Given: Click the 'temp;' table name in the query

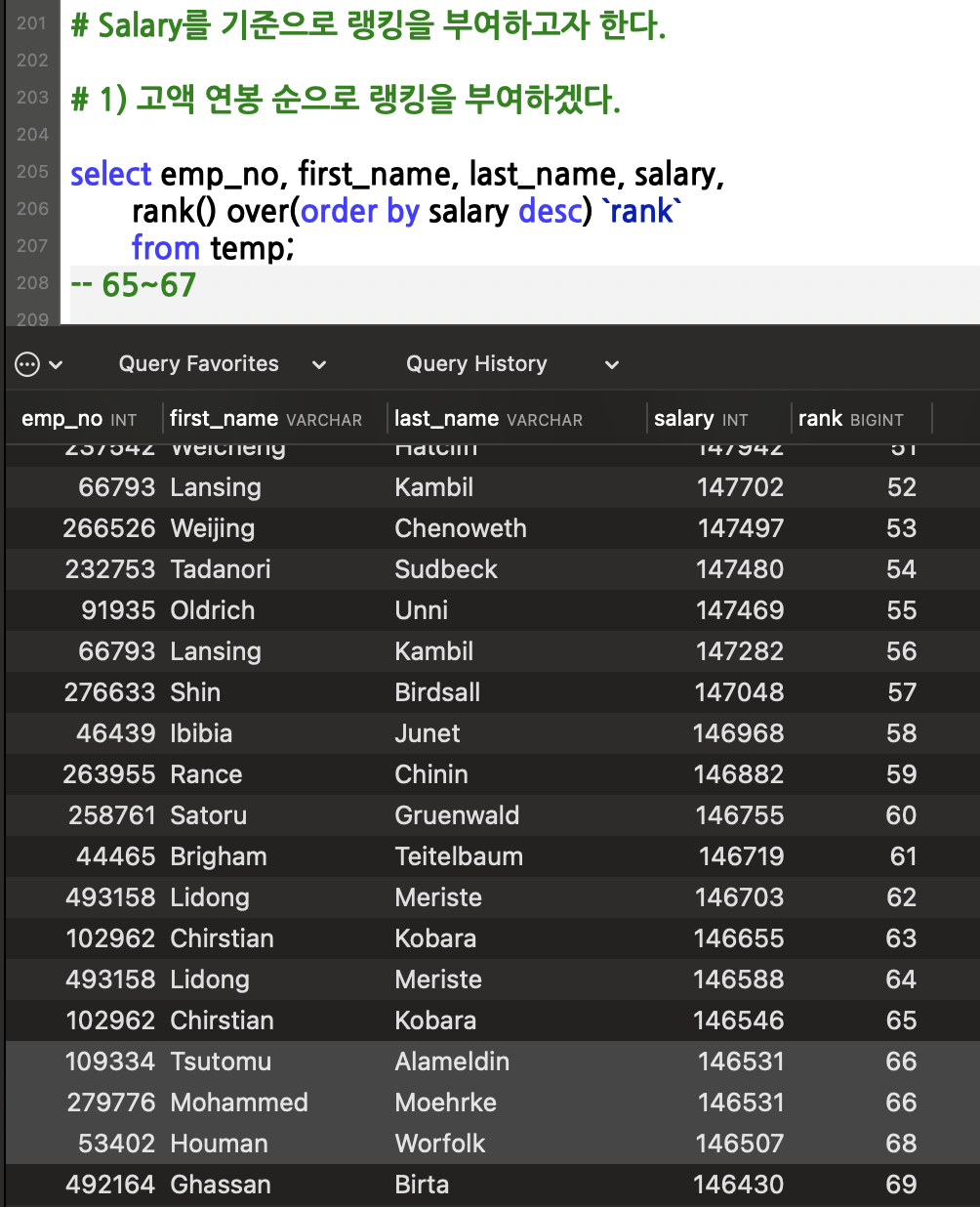Looking at the screenshot, I should point(253,248).
